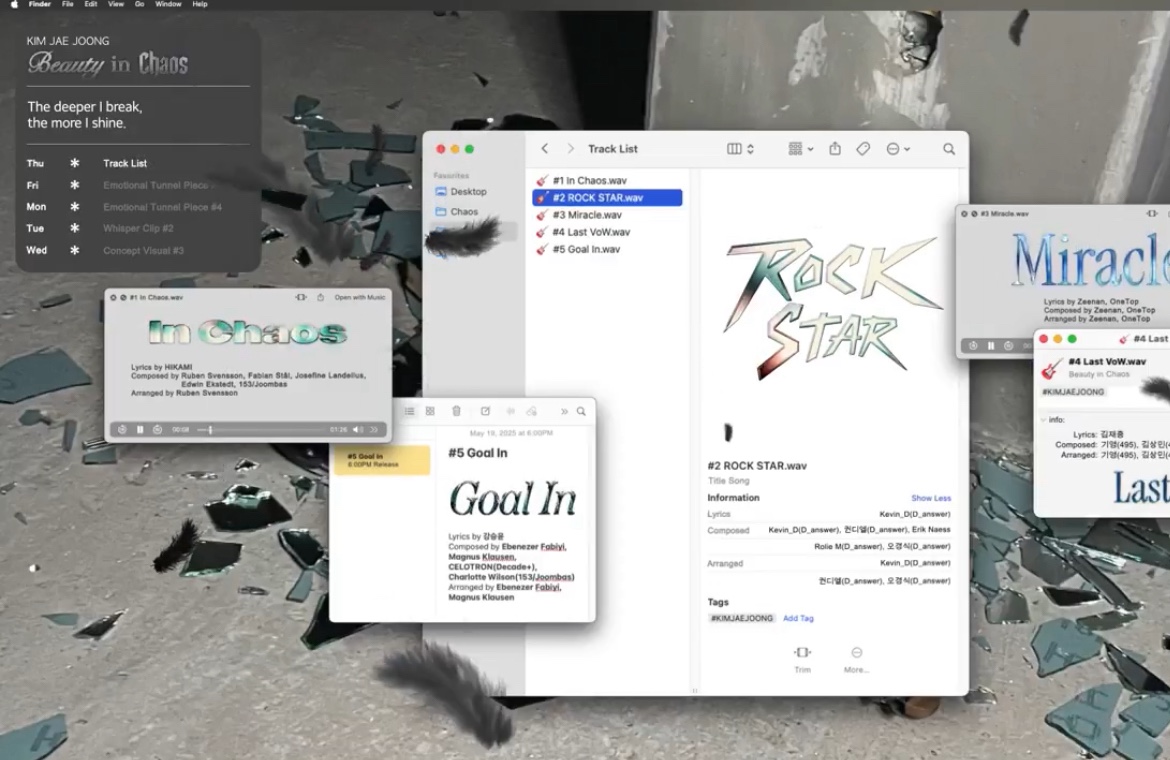
Task: Create a new note with compose icon
Action: pyautogui.click(x=485, y=411)
